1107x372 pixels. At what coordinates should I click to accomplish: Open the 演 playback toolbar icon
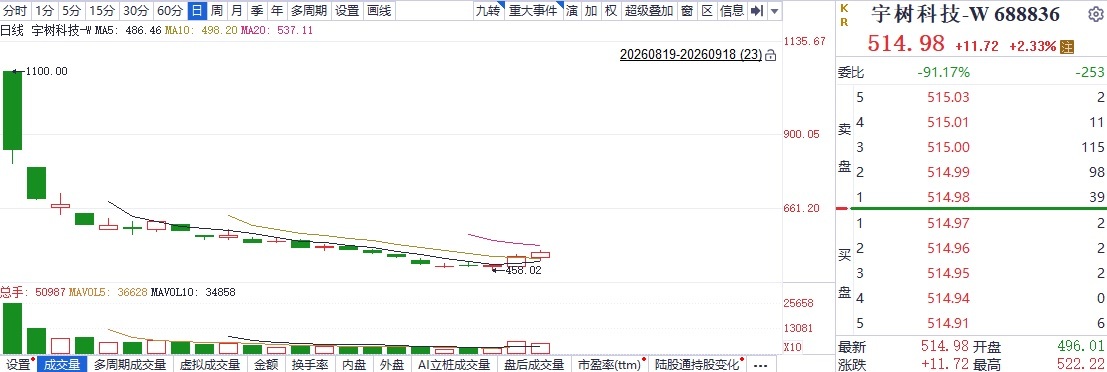(571, 11)
